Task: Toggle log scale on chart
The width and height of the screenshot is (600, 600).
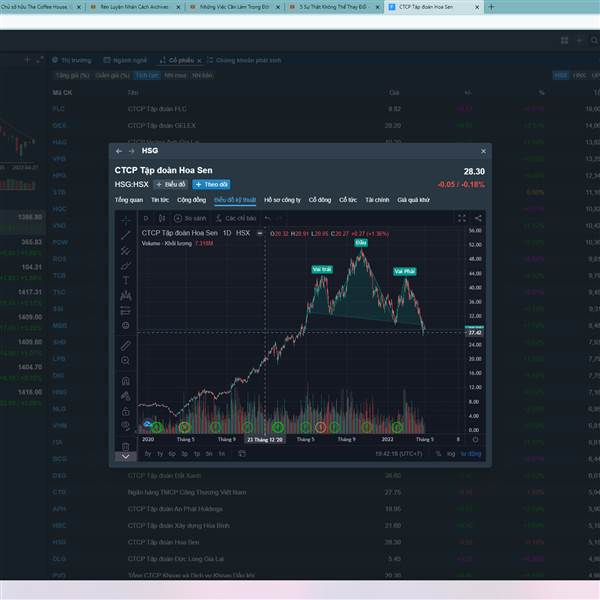Action: point(452,454)
